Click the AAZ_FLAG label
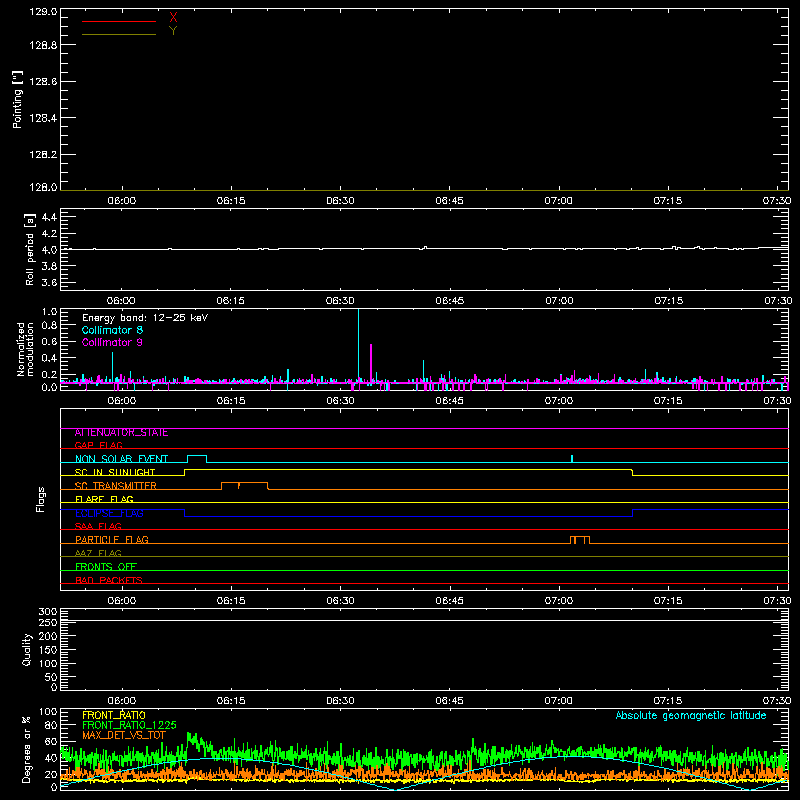Viewport: 800px width, 800px height. (98, 553)
